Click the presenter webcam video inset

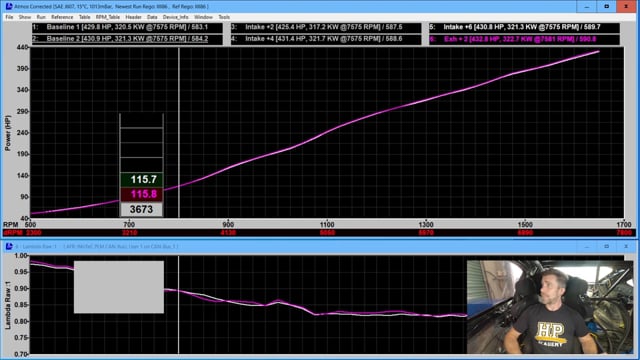coord(550,307)
